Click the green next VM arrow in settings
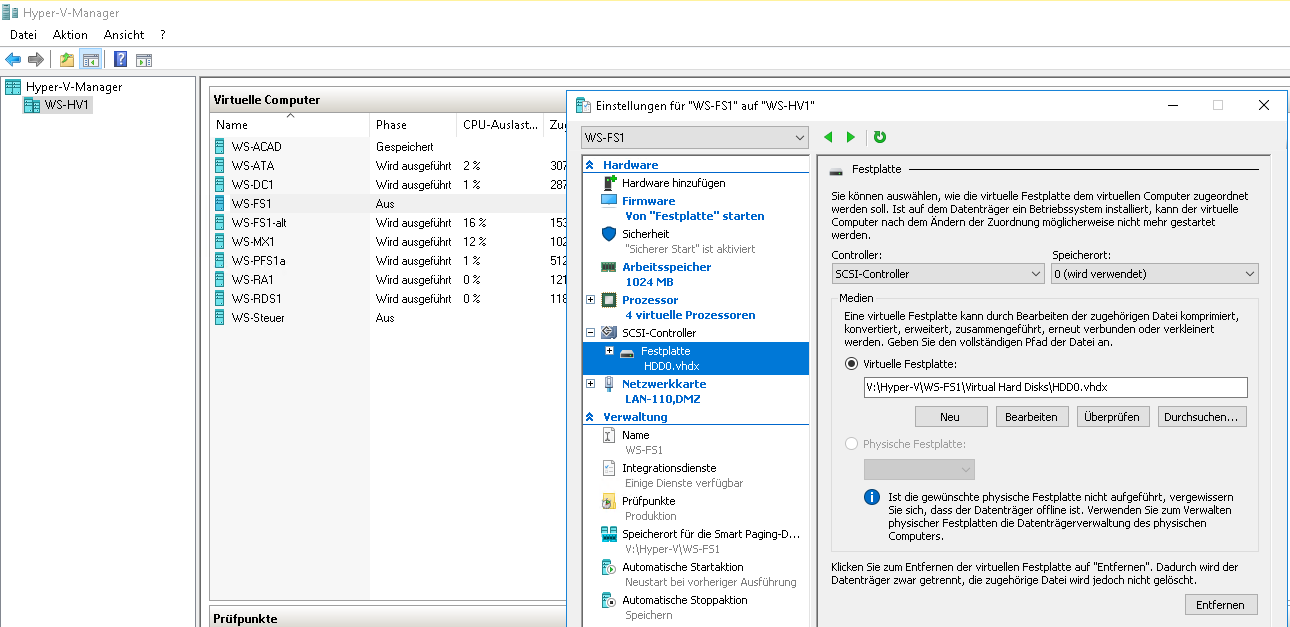 click(851, 137)
